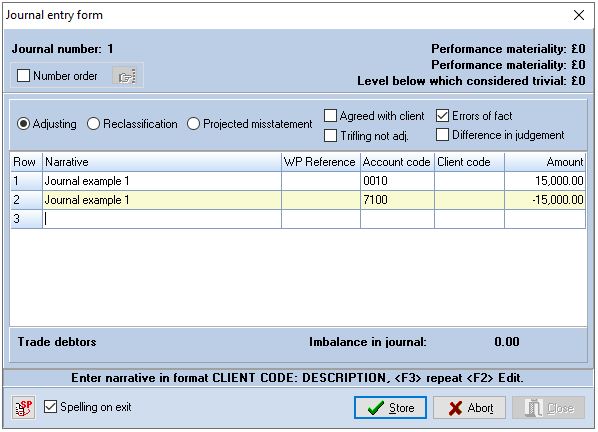Toggle the Spelling on exit checkbox
This screenshot has width=598, height=432.
click(x=50, y=407)
